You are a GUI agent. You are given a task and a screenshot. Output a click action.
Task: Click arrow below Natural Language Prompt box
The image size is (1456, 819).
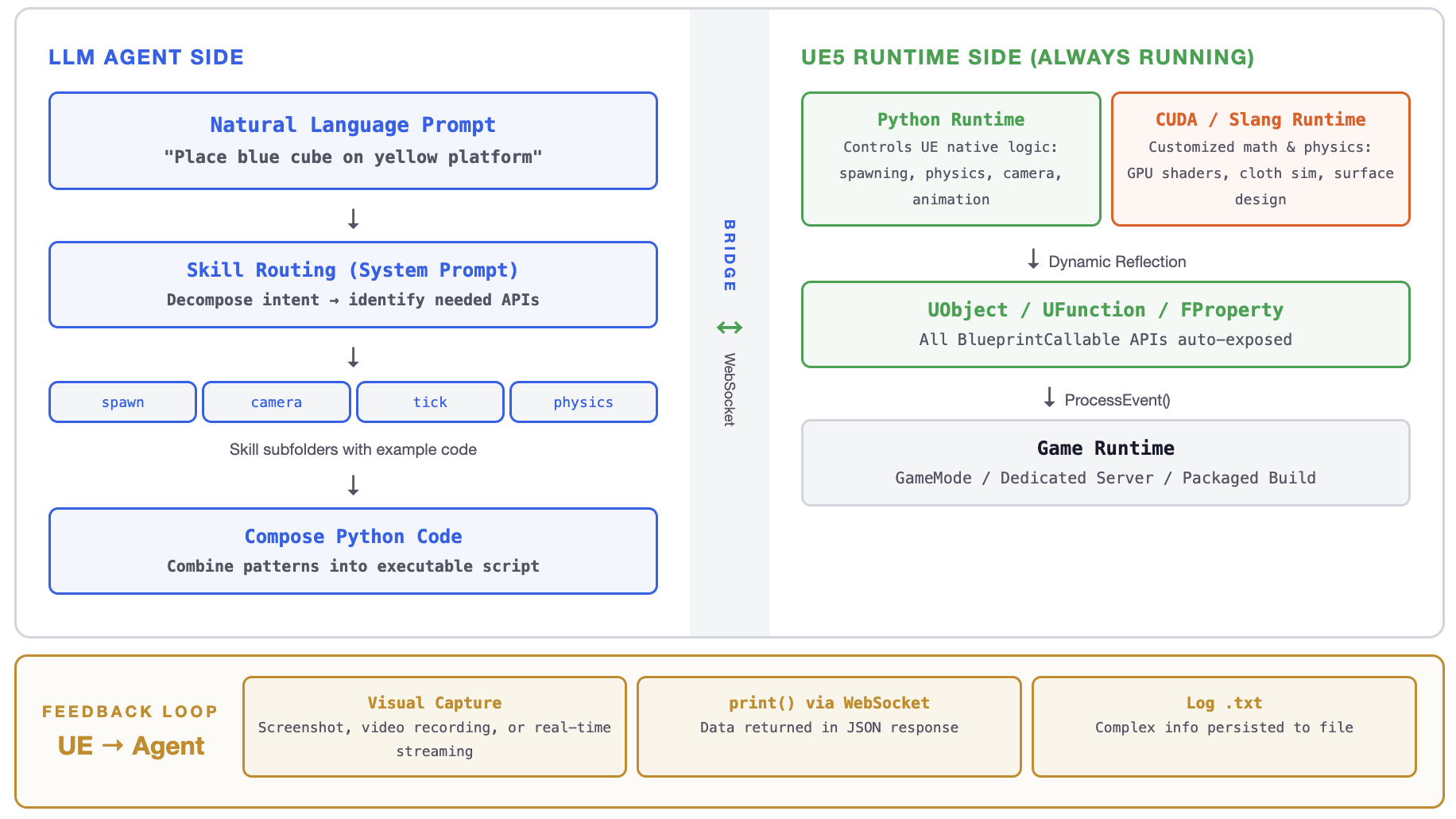354,219
